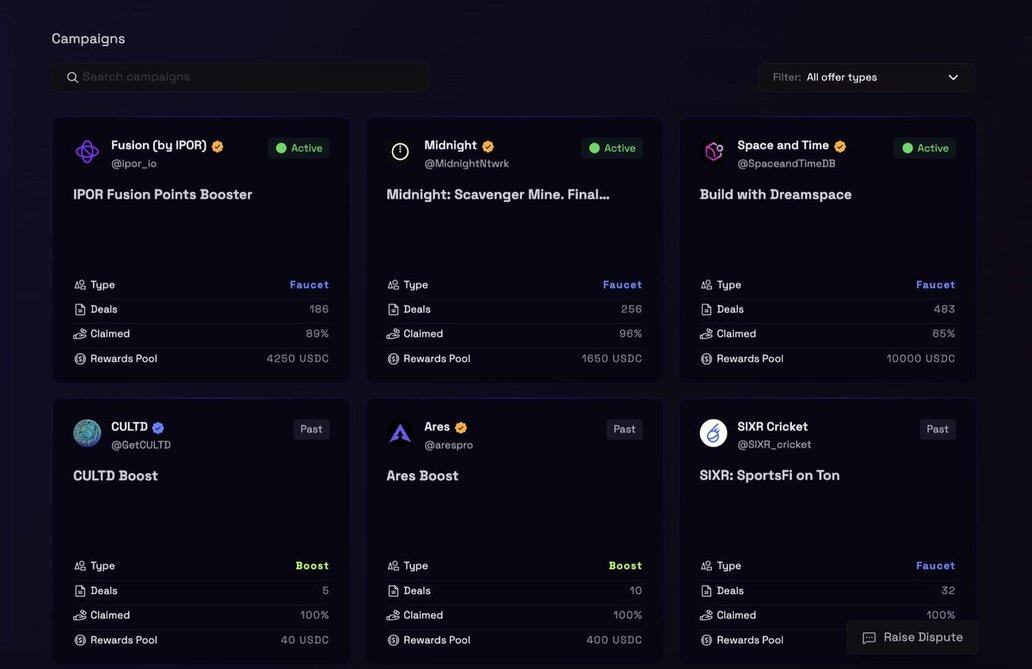Click the SIXR Cricket logo icon
The height and width of the screenshot is (669, 1032).
(713, 433)
